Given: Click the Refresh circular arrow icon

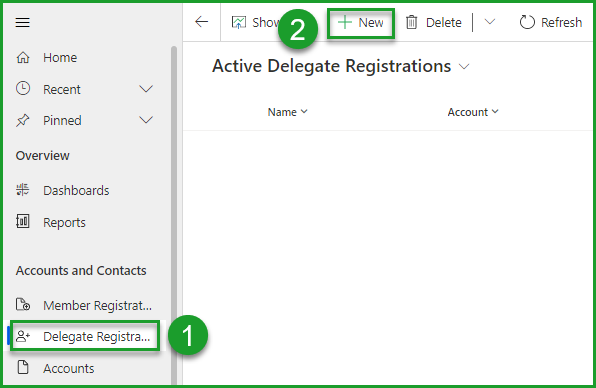Looking at the screenshot, I should 527,22.
